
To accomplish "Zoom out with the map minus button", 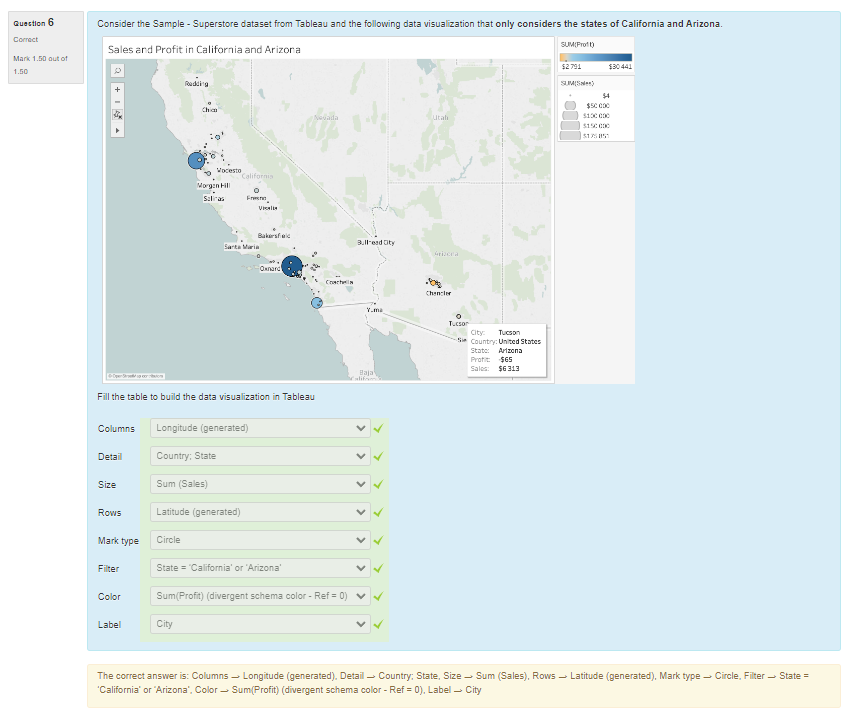I will click(117, 101).
